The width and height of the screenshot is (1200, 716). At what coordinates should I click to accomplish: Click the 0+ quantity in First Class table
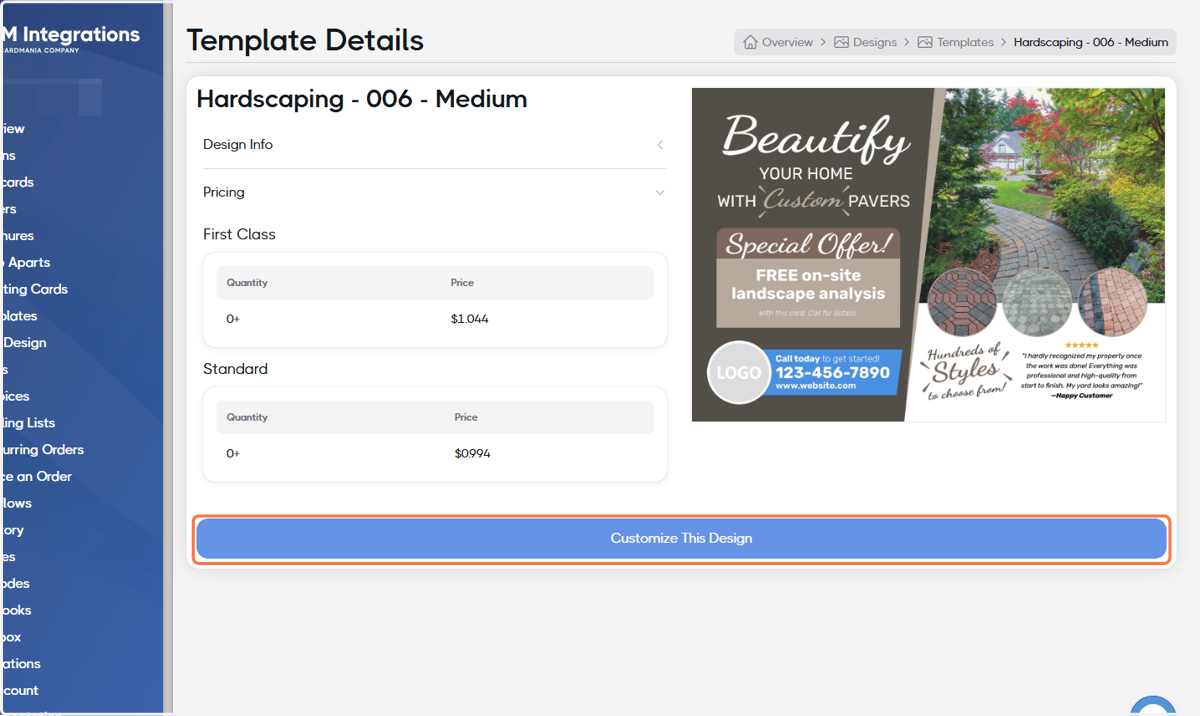click(233, 319)
